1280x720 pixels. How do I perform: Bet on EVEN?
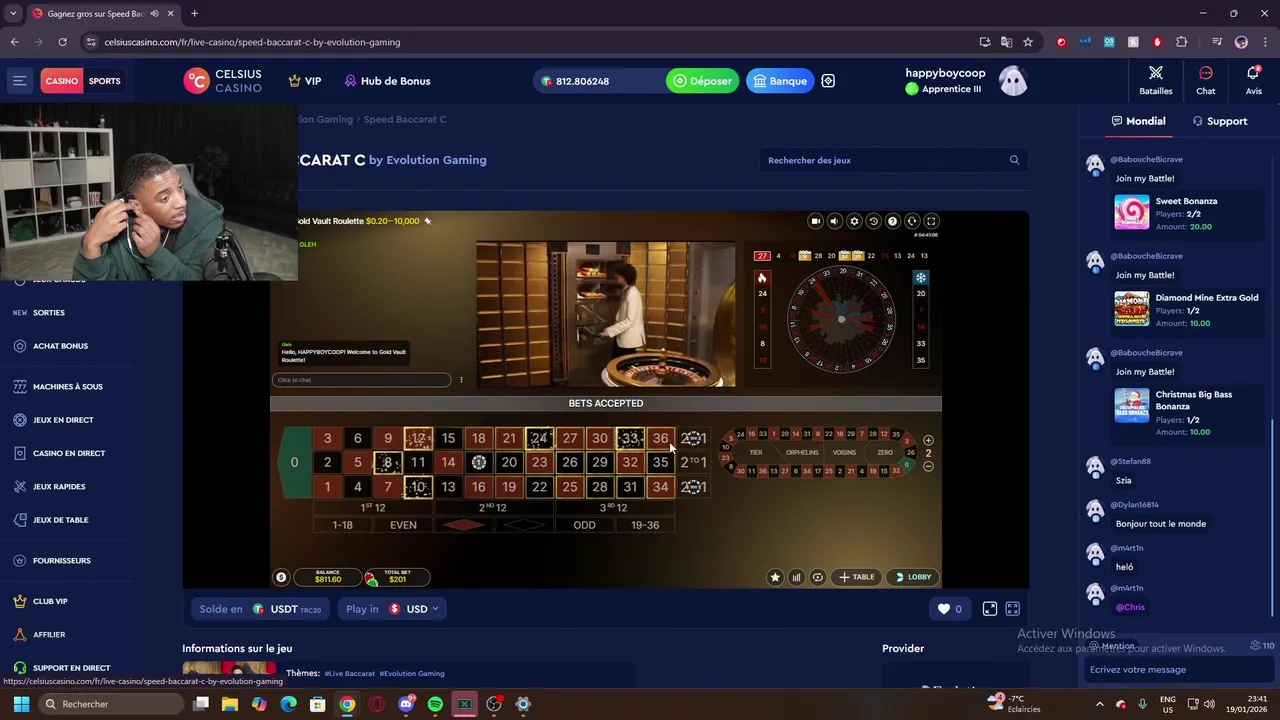pyautogui.click(x=403, y=525)
